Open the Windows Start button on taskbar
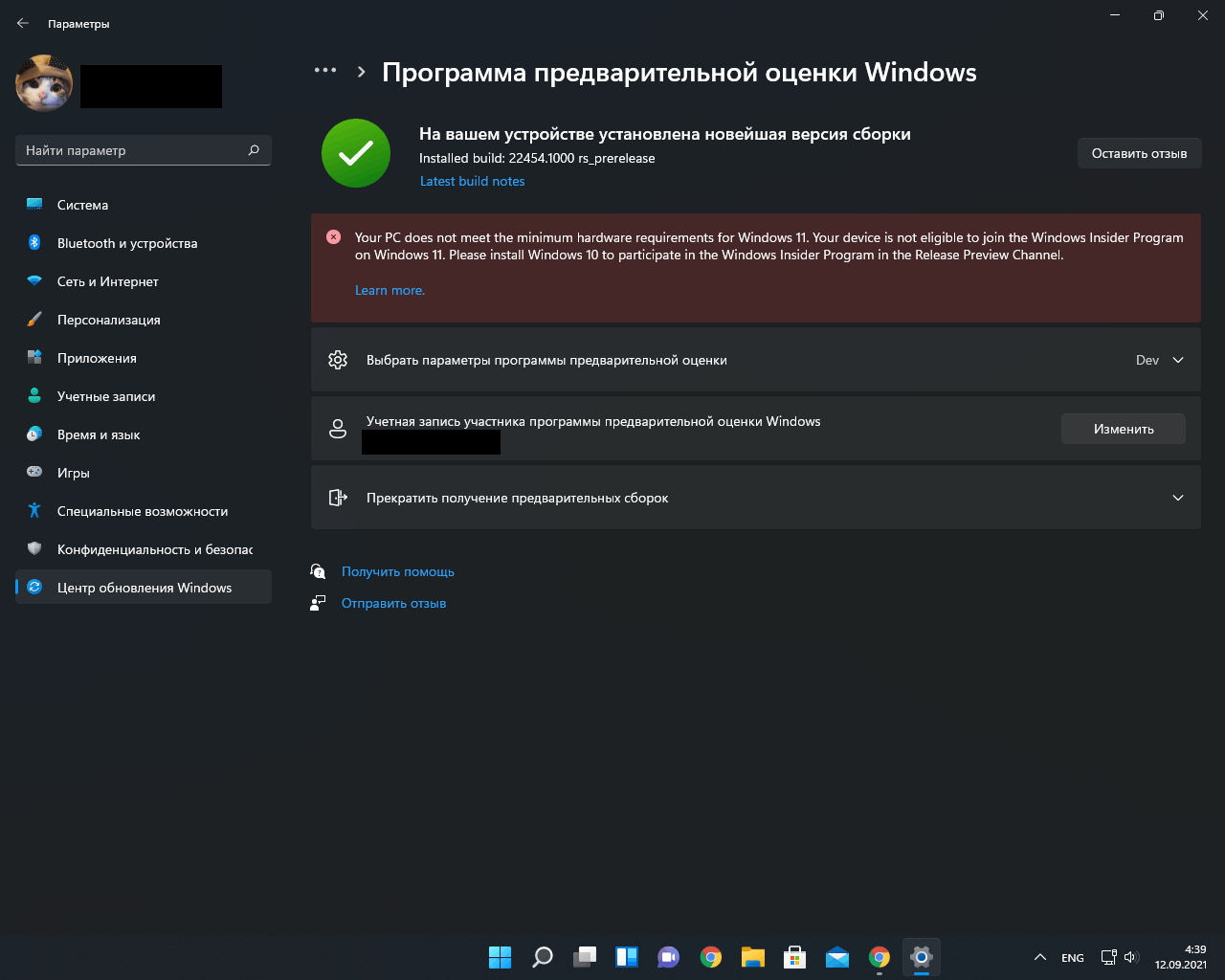The width and height of the screenshot is (1225, 980). click(500, 957)
